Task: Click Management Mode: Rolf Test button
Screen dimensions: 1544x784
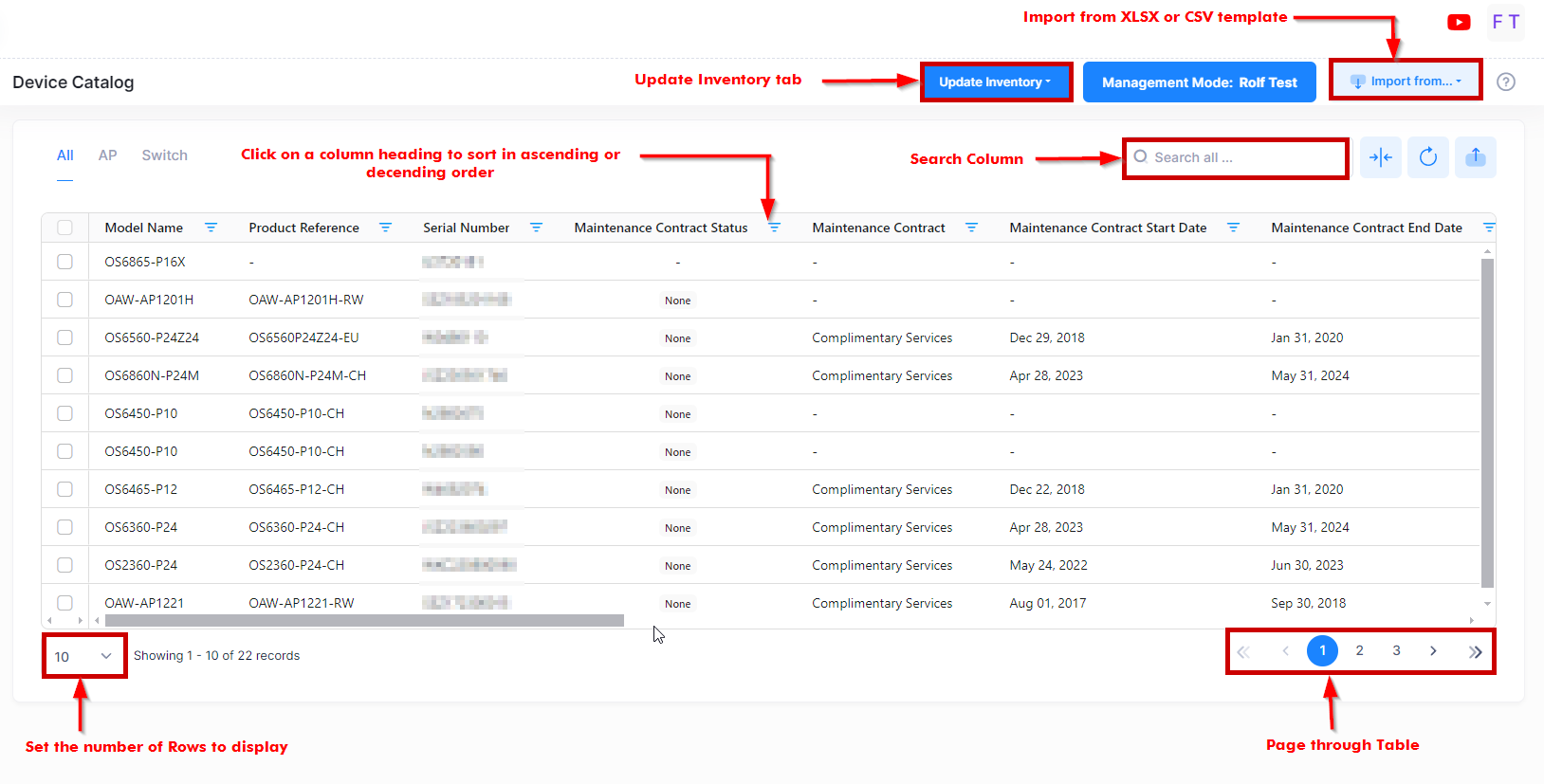Action: coord(1199,82)
